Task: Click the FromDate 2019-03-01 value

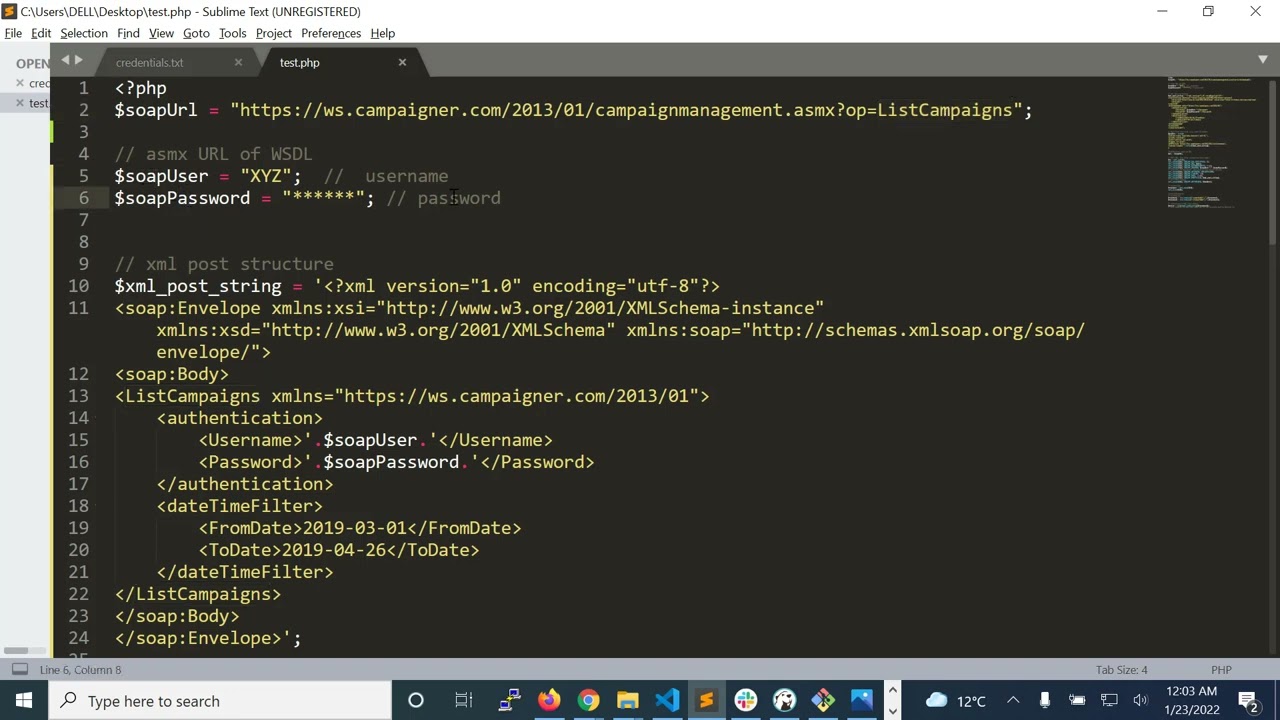Action: click(x=355, y=528)
